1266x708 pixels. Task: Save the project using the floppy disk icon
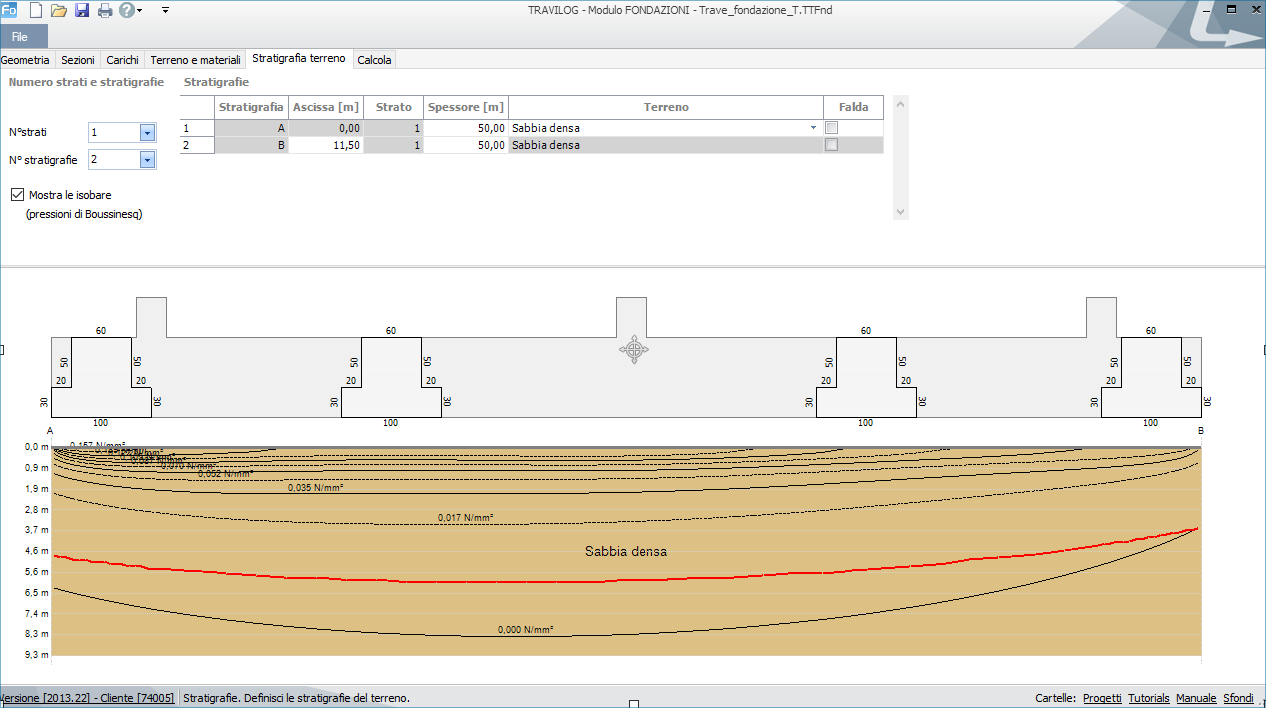pos(82,11)
